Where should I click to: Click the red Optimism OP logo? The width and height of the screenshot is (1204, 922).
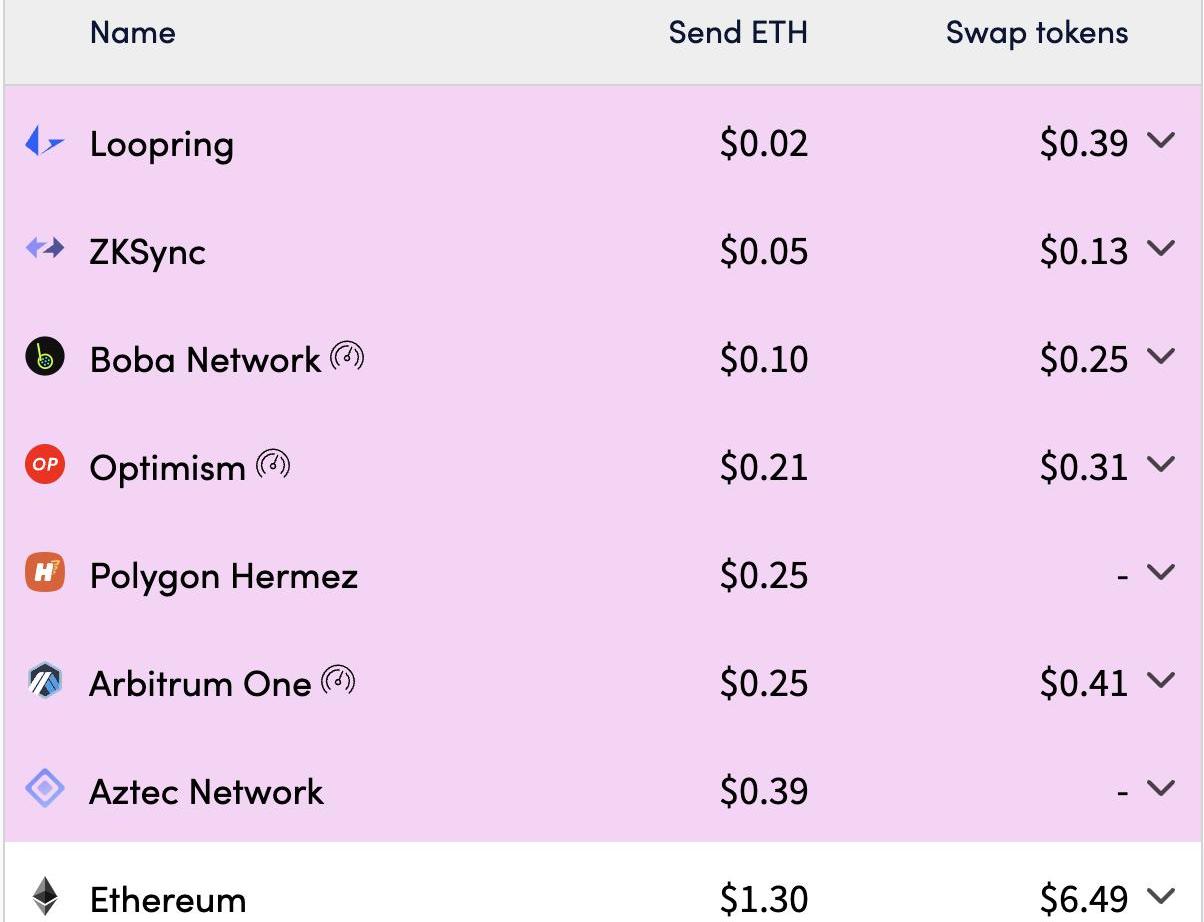pos(45,465)
